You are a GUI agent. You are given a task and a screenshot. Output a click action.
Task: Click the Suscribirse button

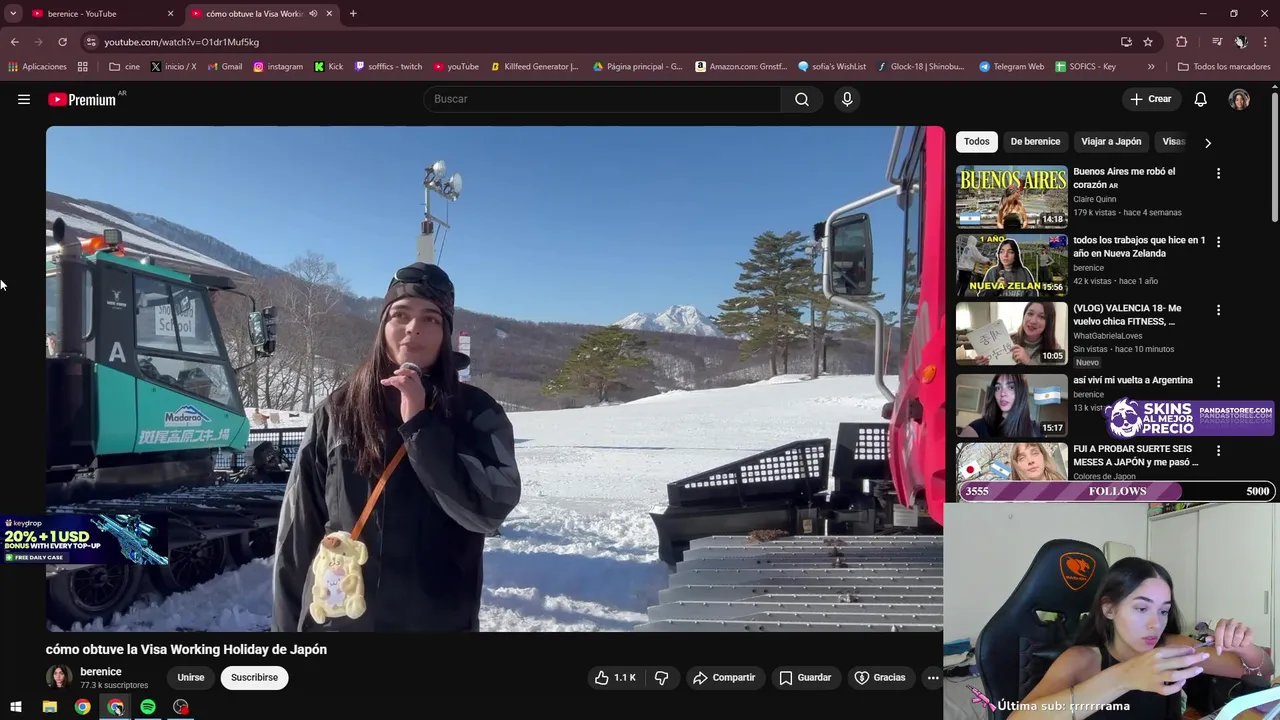coord(254,678)
